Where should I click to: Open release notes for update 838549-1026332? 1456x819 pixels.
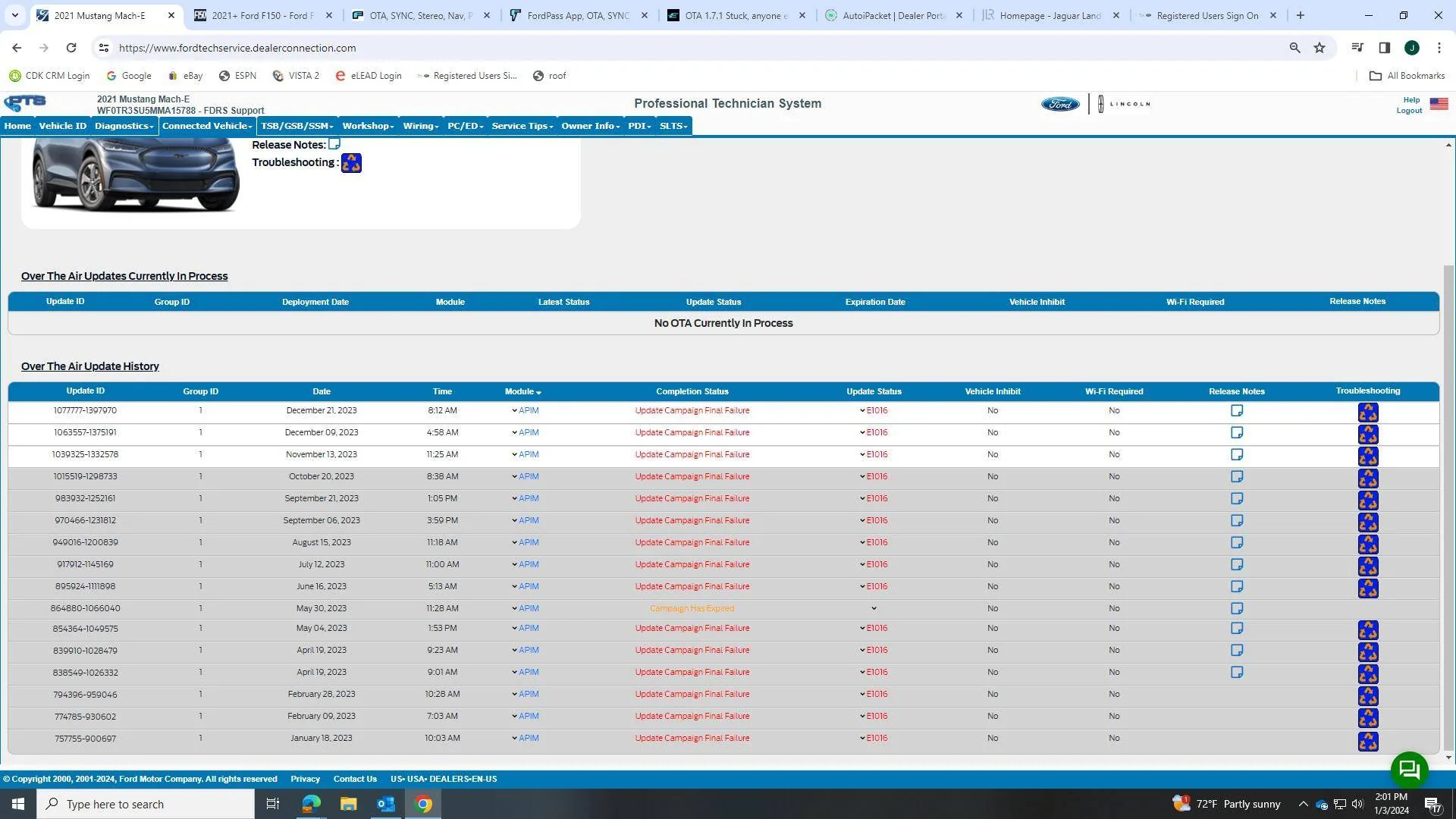pyautogui.click(x=1237, y=673)
